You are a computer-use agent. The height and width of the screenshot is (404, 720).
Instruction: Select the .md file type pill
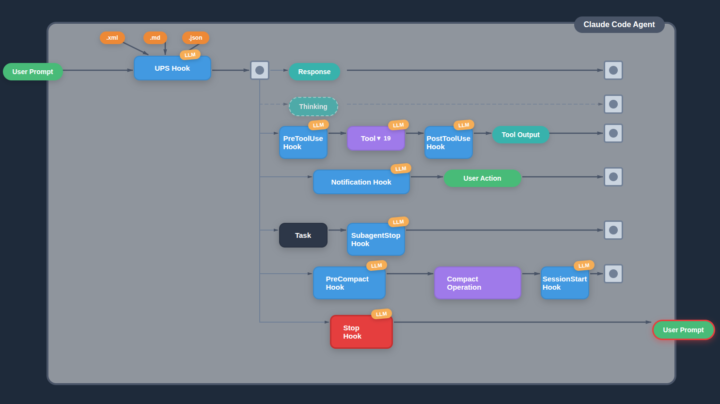pyautogui.click(x=155, y=38)
